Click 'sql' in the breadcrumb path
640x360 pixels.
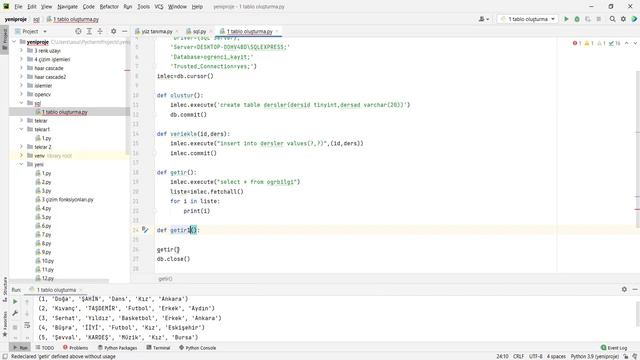click(x=36, y=19)
